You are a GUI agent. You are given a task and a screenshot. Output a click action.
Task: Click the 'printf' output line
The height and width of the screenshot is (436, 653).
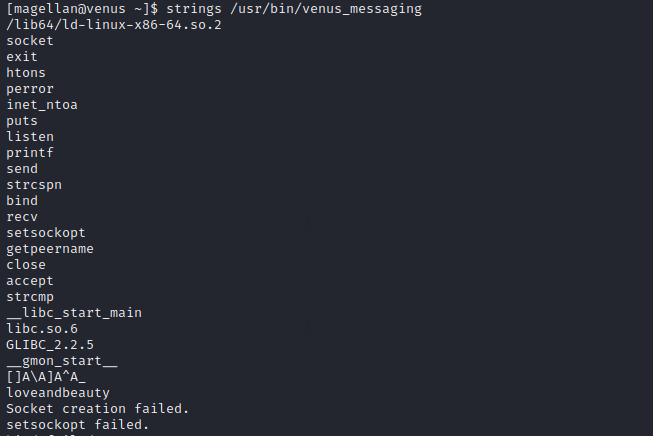click(x=30, y=153)
